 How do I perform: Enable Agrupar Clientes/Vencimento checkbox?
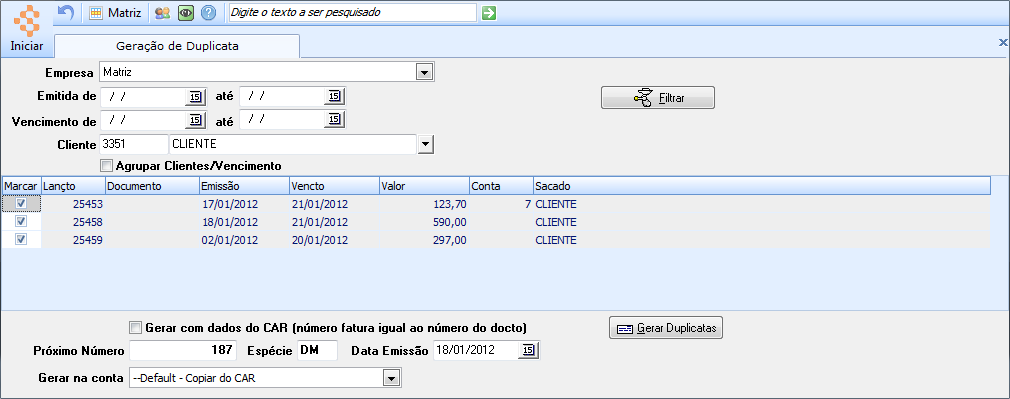(x=106, y=165)
